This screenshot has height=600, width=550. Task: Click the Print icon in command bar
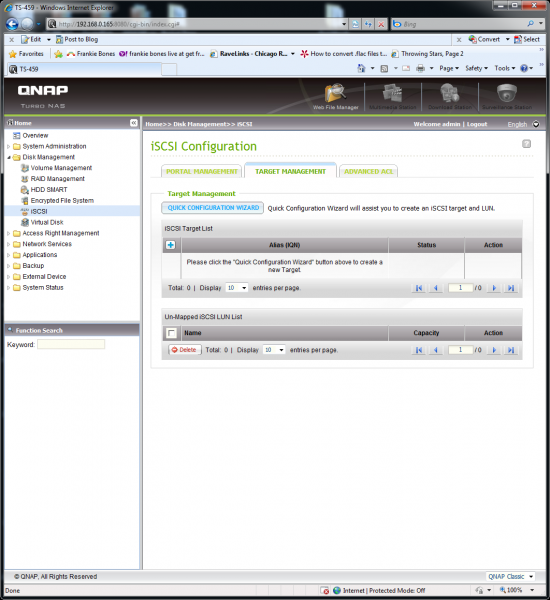[x=421, y=68]
